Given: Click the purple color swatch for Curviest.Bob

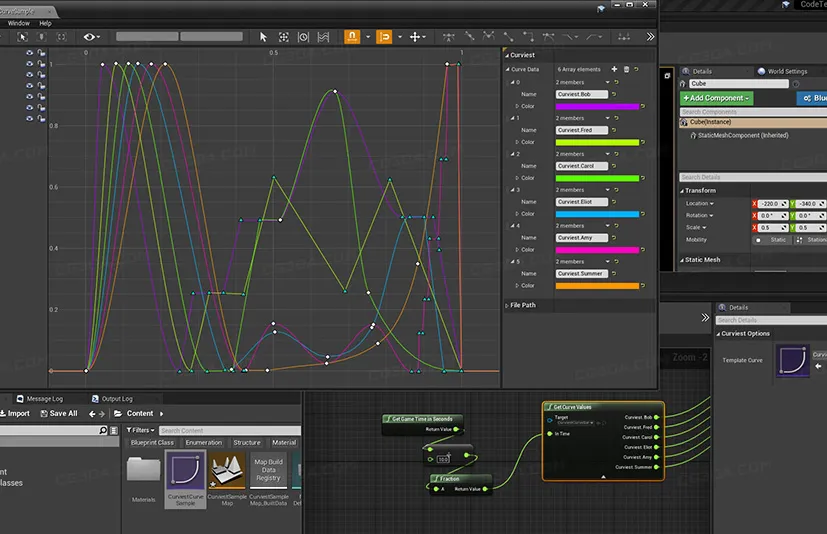Looking at the screenshot, I should pos(597,106).
